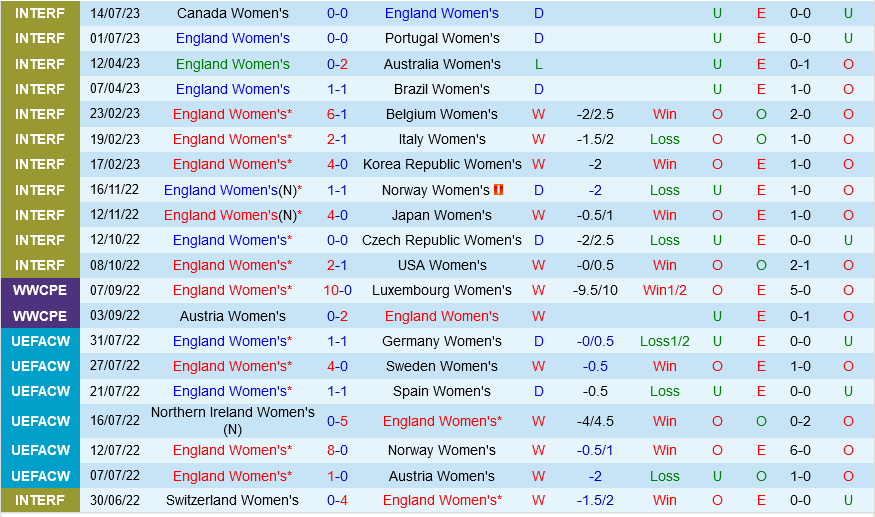Open the 8-0 score against Norway Women's

(337, 450)
